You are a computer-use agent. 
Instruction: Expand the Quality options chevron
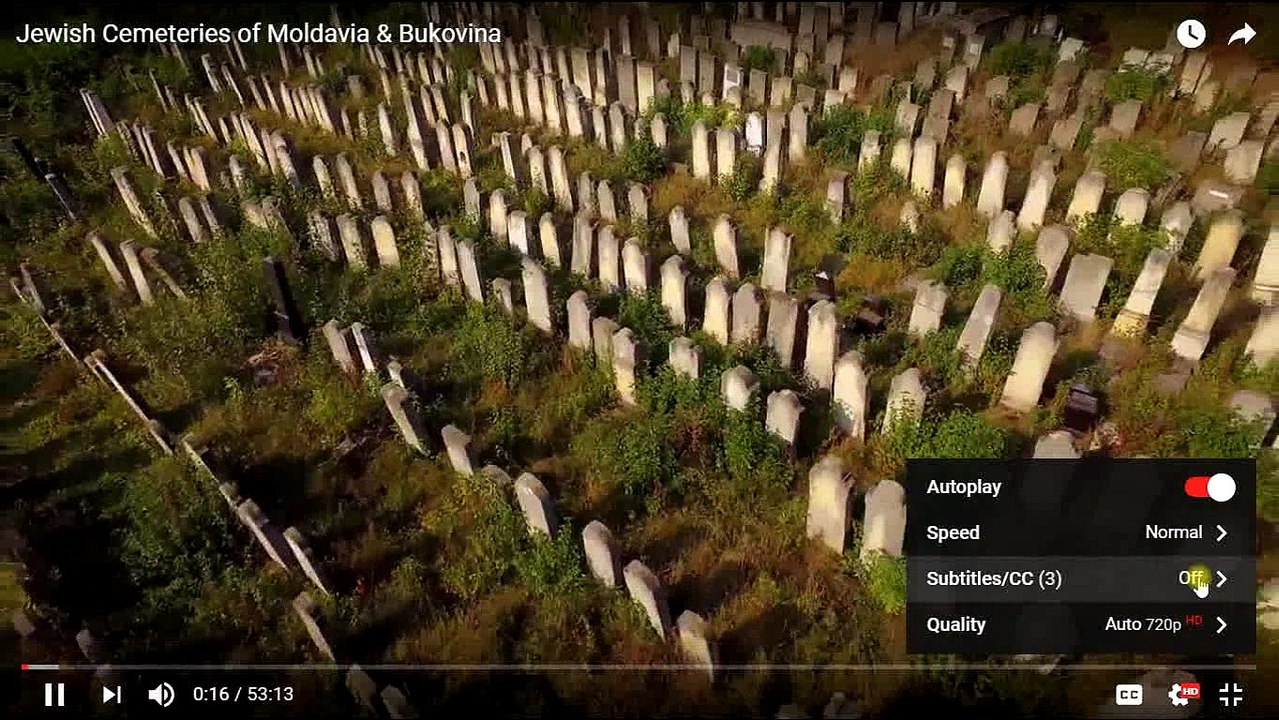tap(1221, 625)
